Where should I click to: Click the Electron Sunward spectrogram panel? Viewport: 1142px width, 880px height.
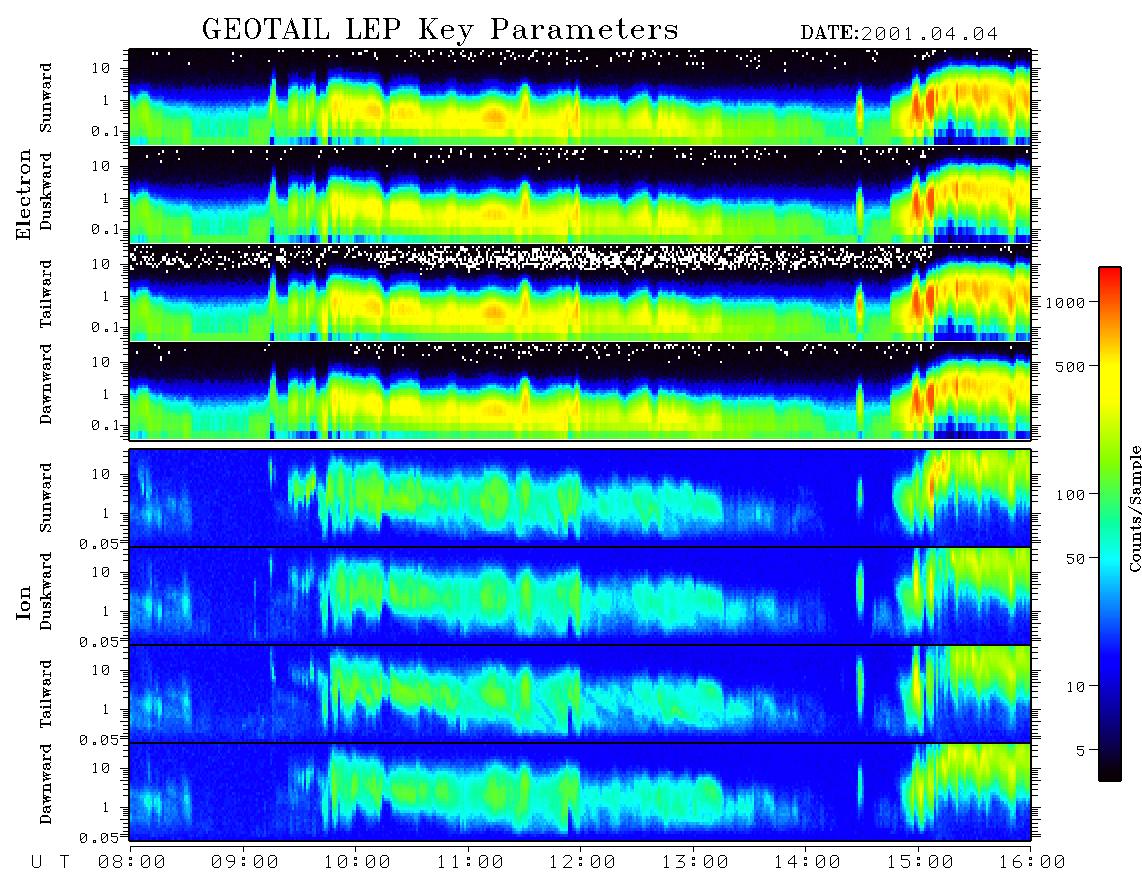coord(580,97)
